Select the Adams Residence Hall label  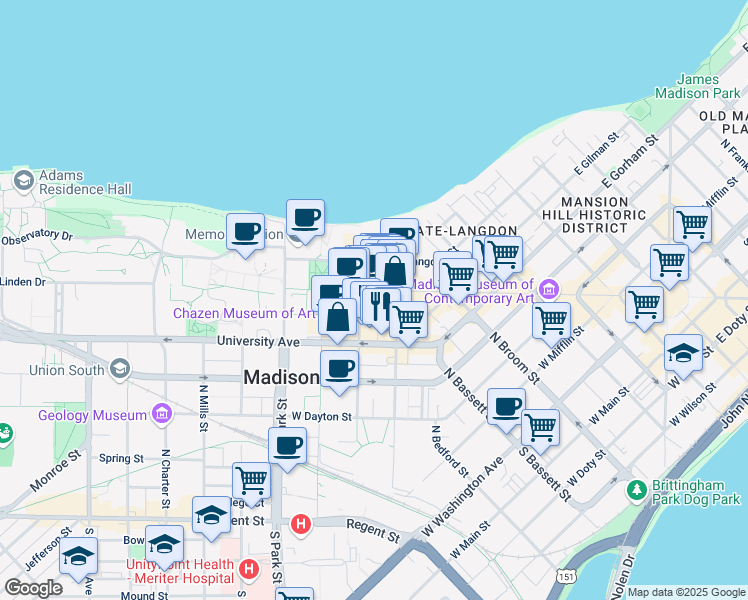(x=85, y=182)
